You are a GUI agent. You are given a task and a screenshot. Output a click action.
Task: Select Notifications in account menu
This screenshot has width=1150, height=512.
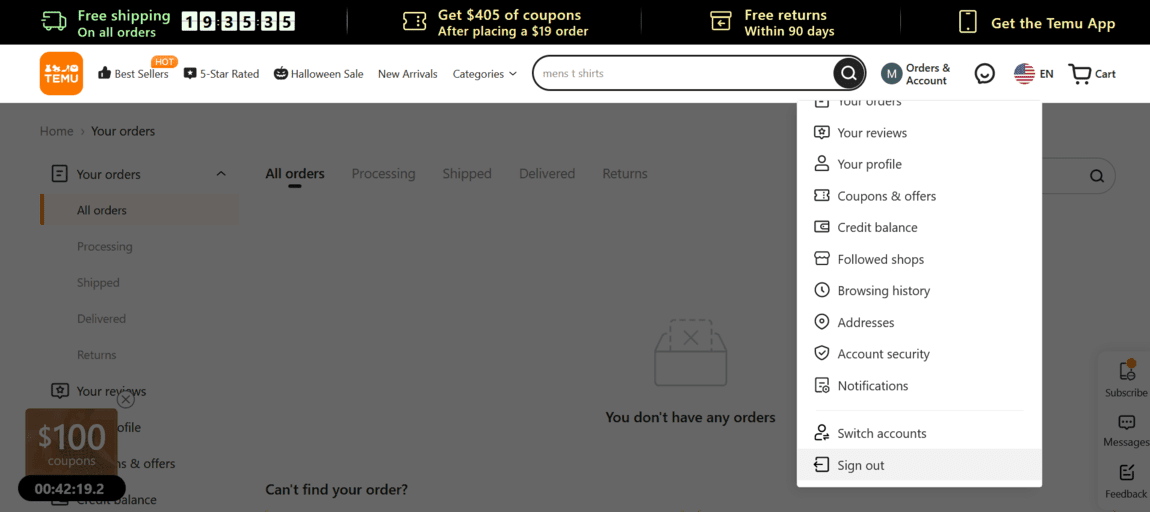point(920,385)
